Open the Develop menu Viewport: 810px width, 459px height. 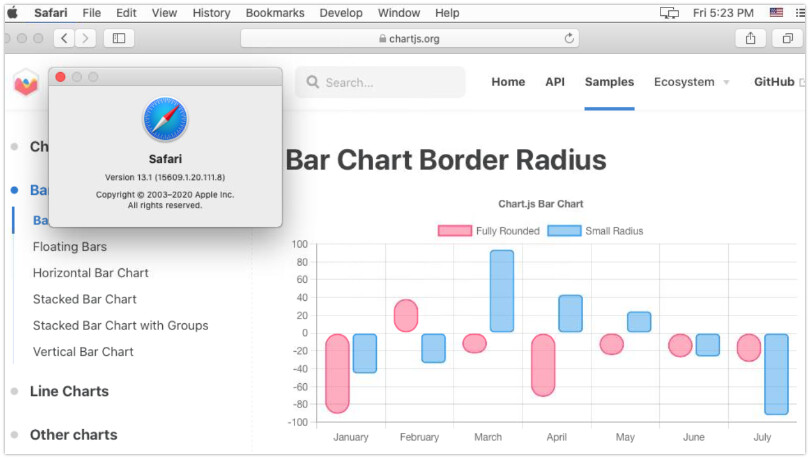tap(341, 13)
